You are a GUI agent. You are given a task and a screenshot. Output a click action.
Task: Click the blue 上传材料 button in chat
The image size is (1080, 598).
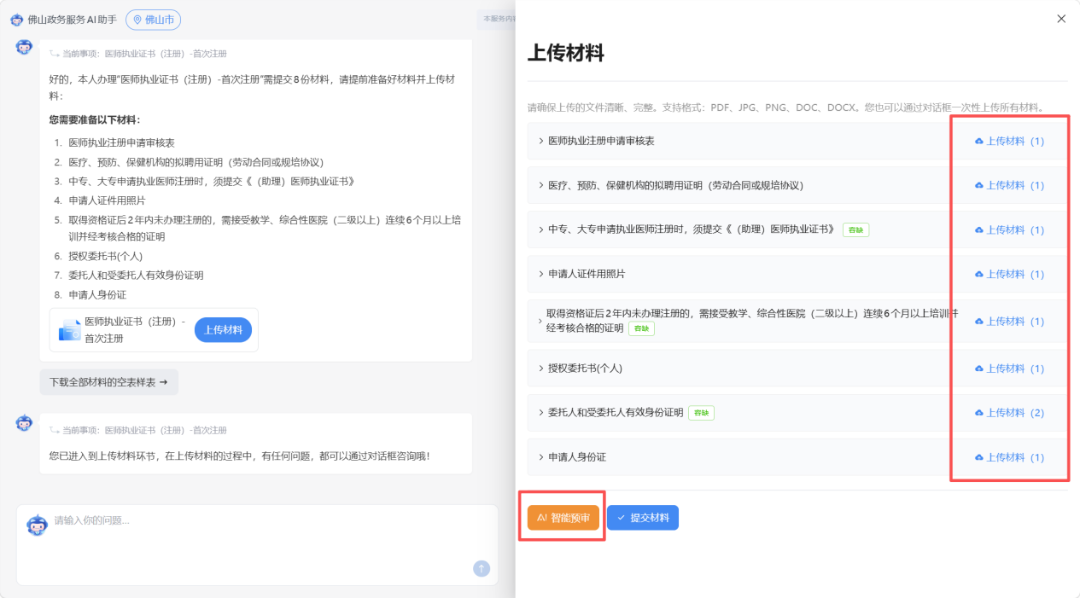223,330
